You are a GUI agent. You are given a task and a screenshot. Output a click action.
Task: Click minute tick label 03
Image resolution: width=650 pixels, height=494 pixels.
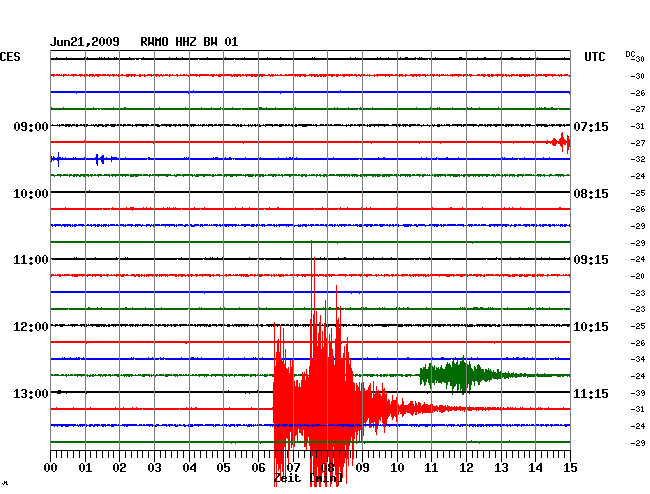(154, 468)
